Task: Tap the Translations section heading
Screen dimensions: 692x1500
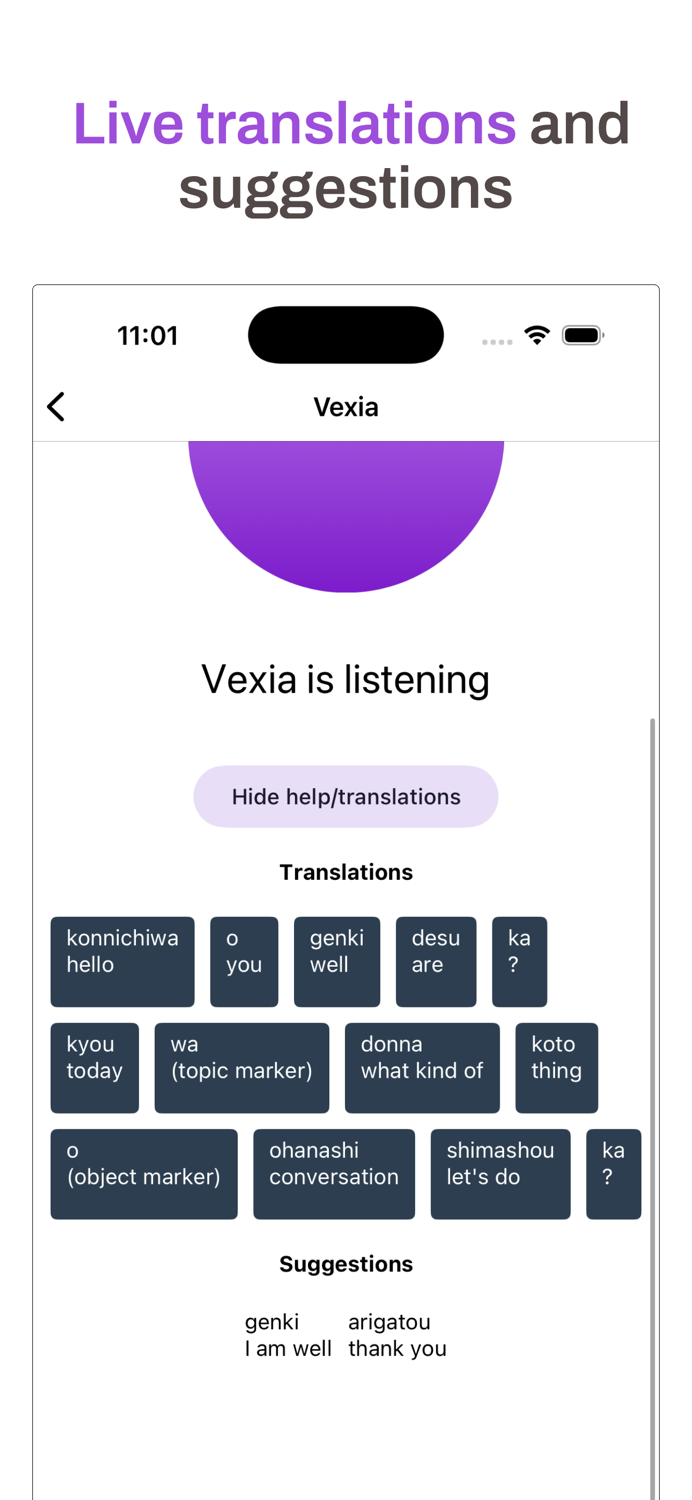Action: (x=346, y=872)
